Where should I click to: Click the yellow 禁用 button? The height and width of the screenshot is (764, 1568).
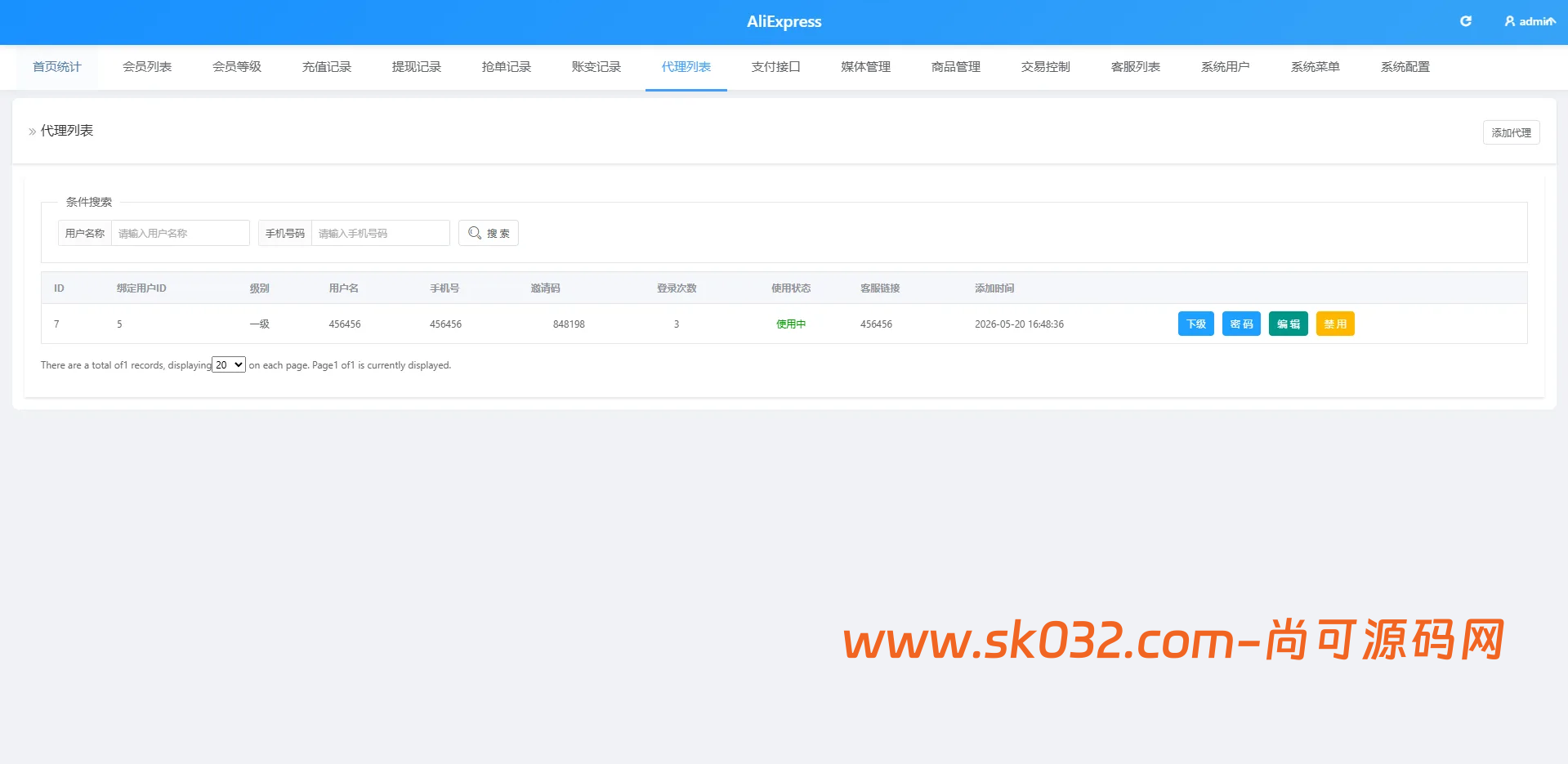[1335, 324]
